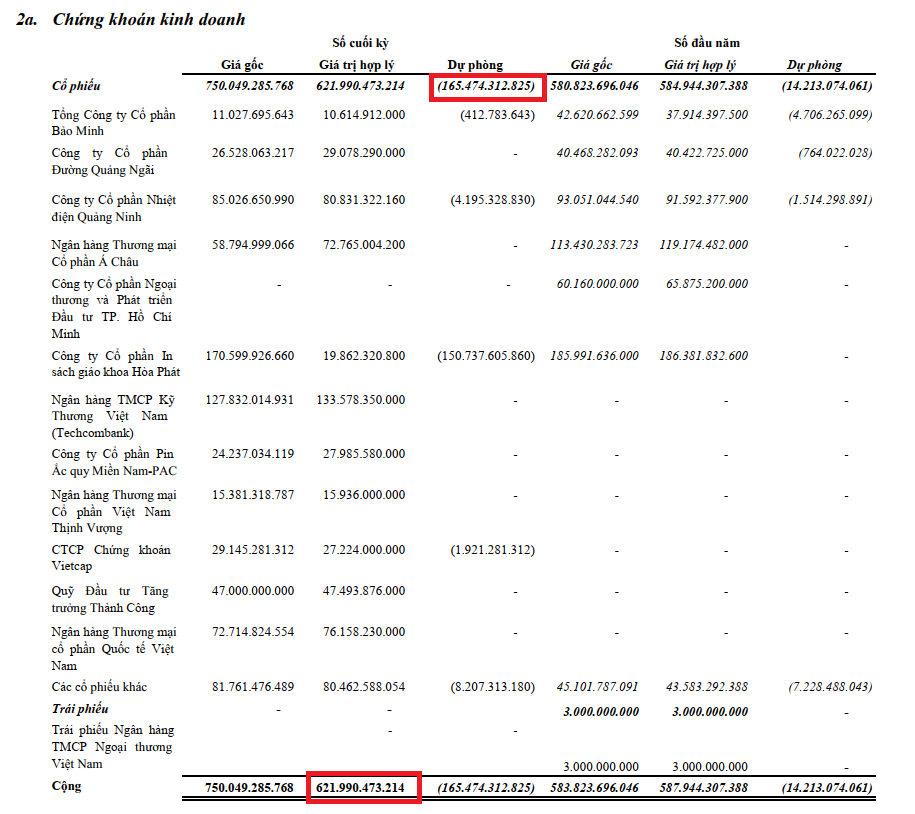The width and height of the screenshot is (915, 814).
Task: Select the value 47.493.876.000
Action: [x=361, y=591]
